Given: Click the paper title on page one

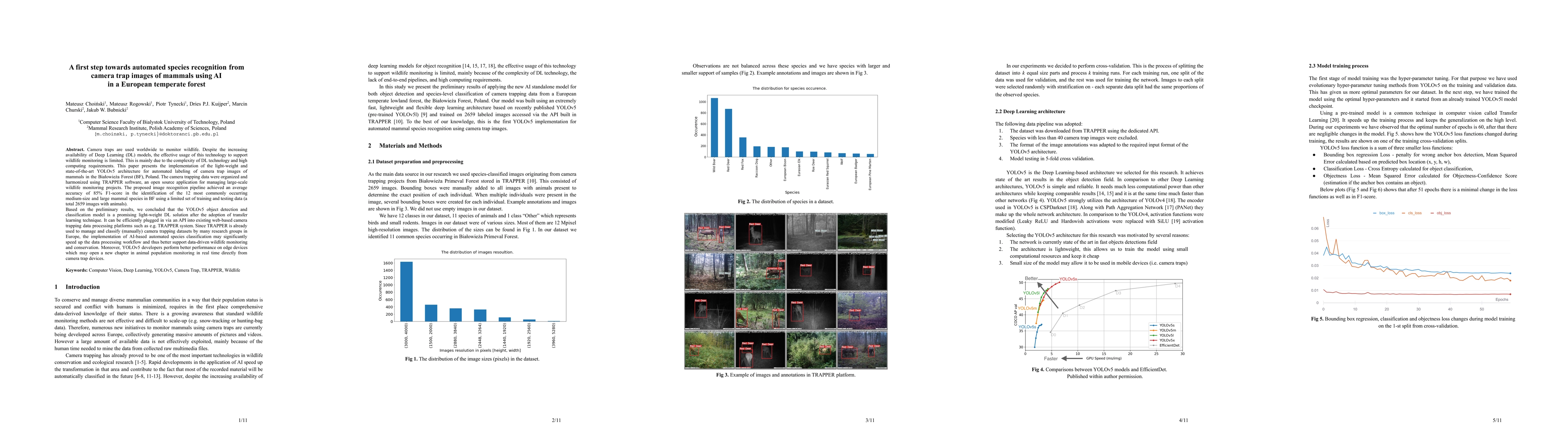Looking at the screenshot, I should (x=157, y=75).
